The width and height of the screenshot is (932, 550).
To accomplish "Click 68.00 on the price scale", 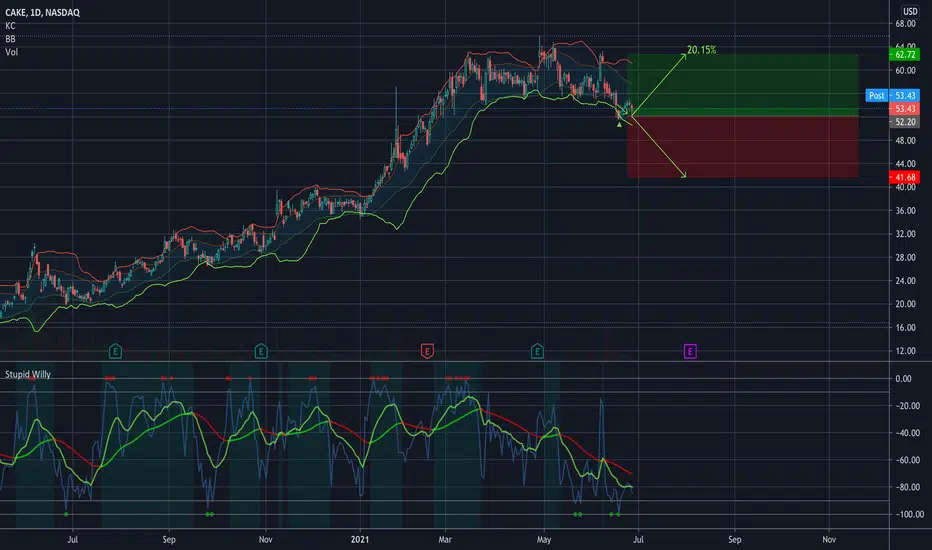I will click(x=905, y=24).
